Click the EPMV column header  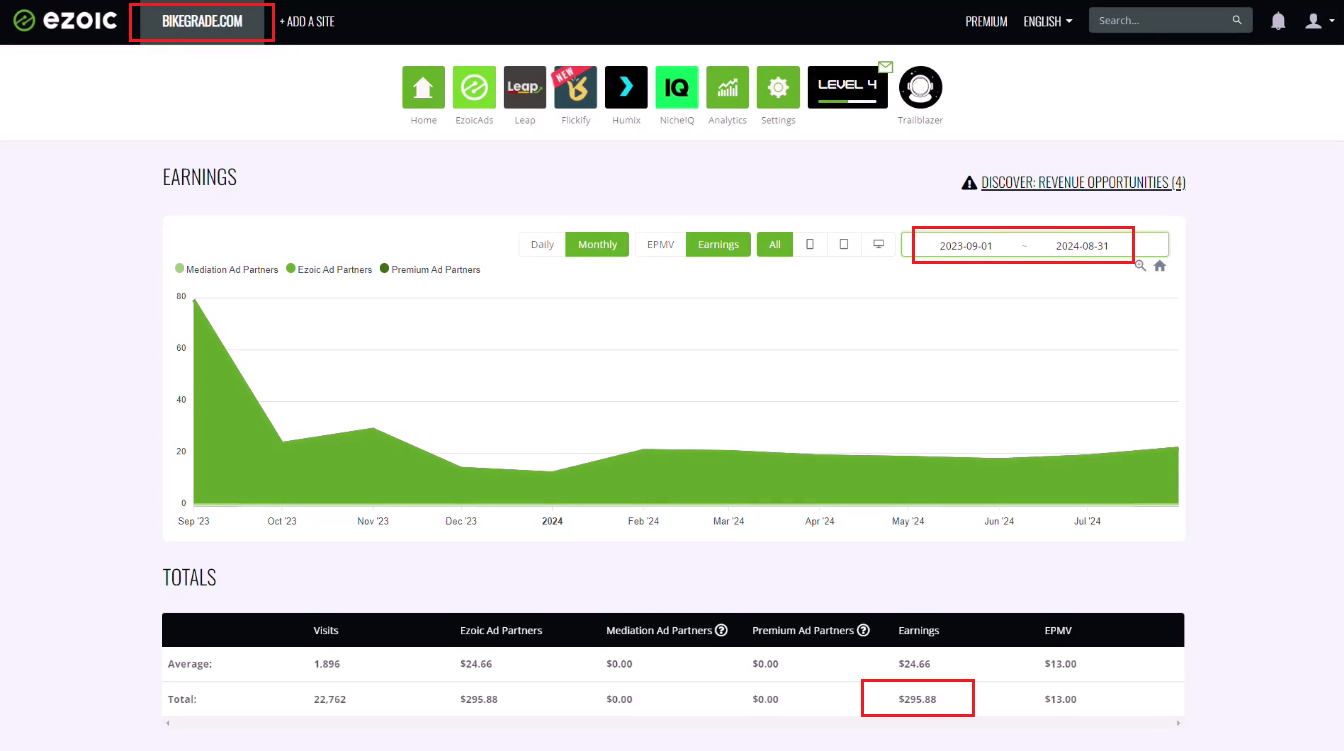1059,630
